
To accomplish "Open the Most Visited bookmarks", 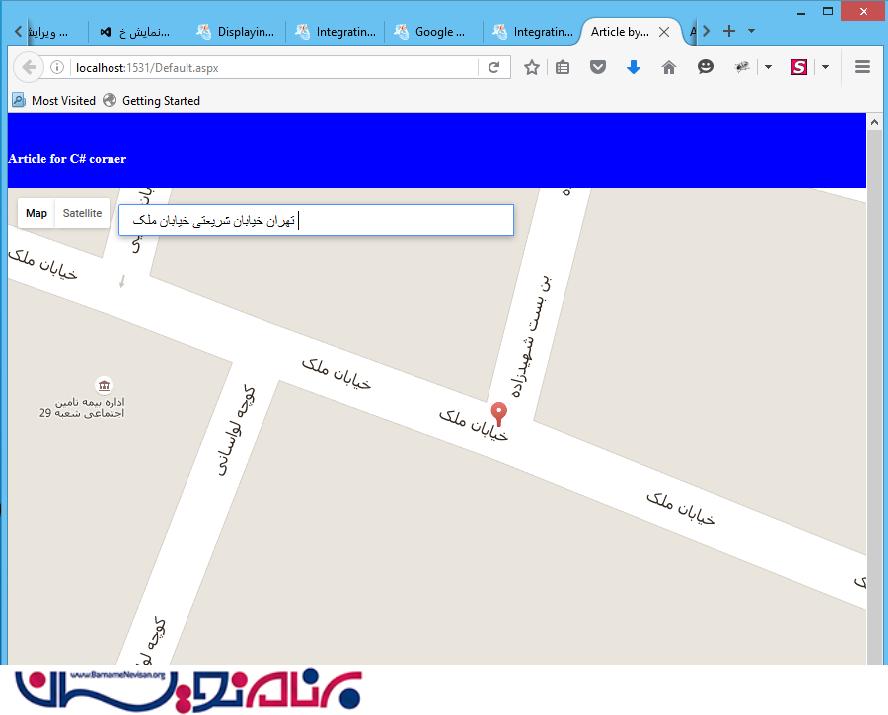I will (54, 101).
